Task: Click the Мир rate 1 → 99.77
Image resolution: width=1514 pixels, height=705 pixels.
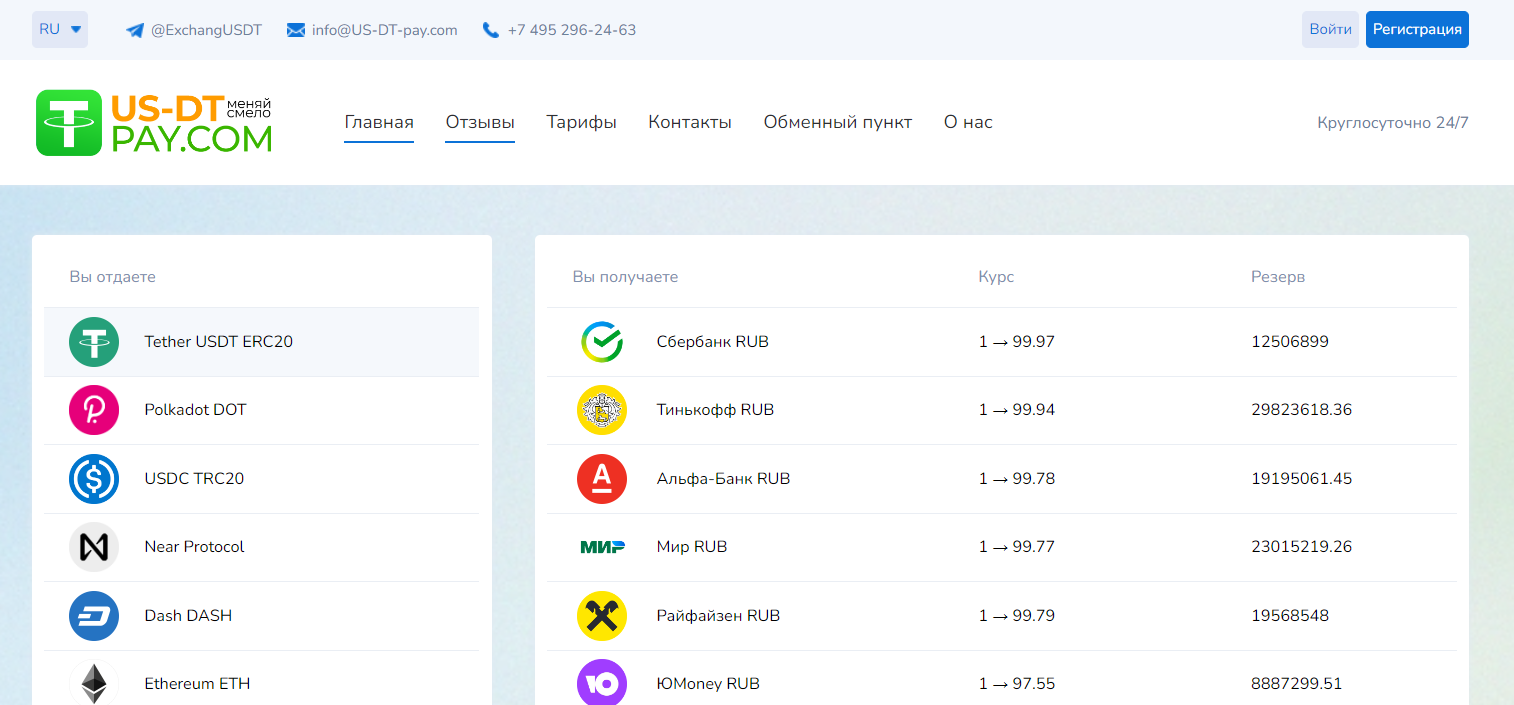Action: click(x=1016, y=547)
